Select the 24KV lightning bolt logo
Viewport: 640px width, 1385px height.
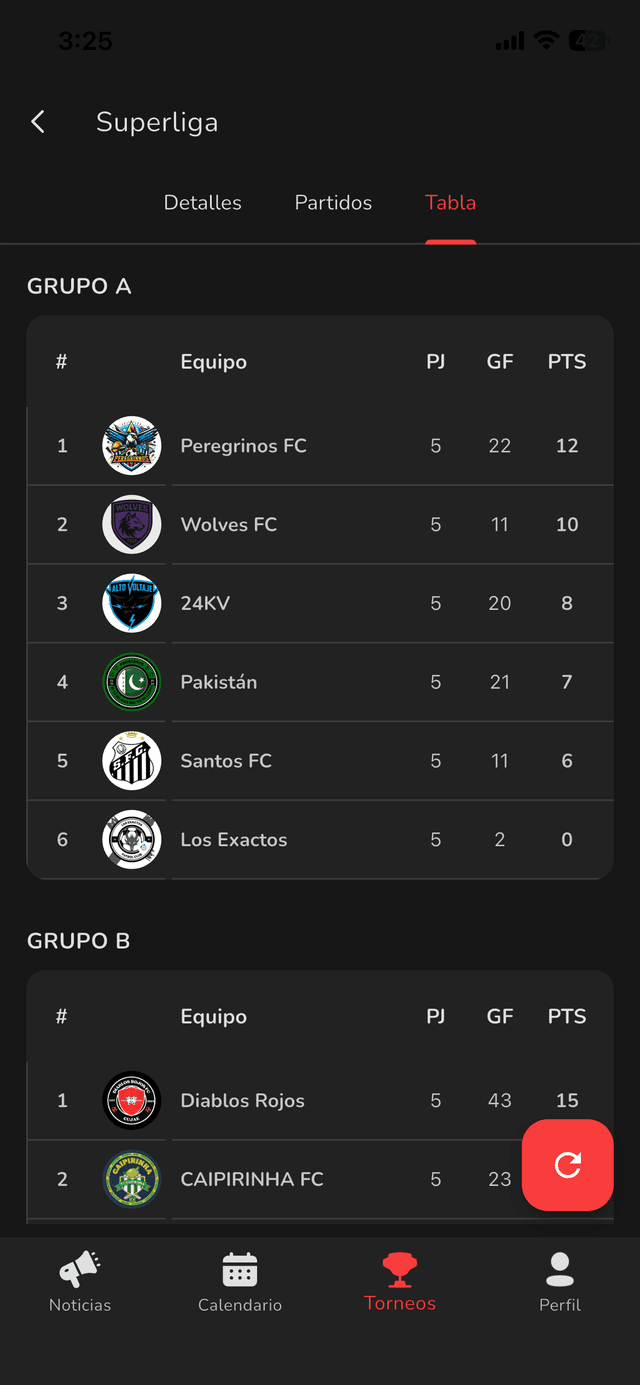[131, 603]
